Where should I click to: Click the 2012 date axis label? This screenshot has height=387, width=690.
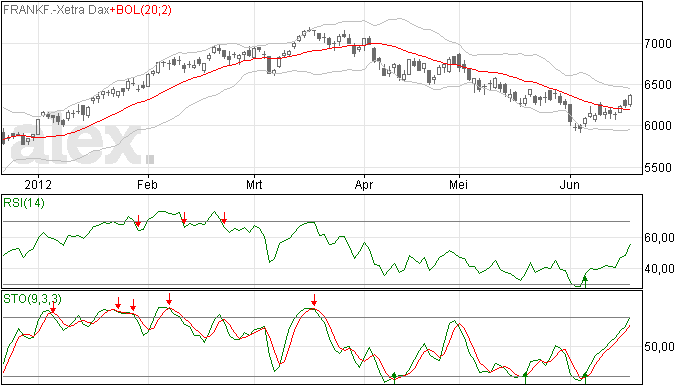[38, 184]
